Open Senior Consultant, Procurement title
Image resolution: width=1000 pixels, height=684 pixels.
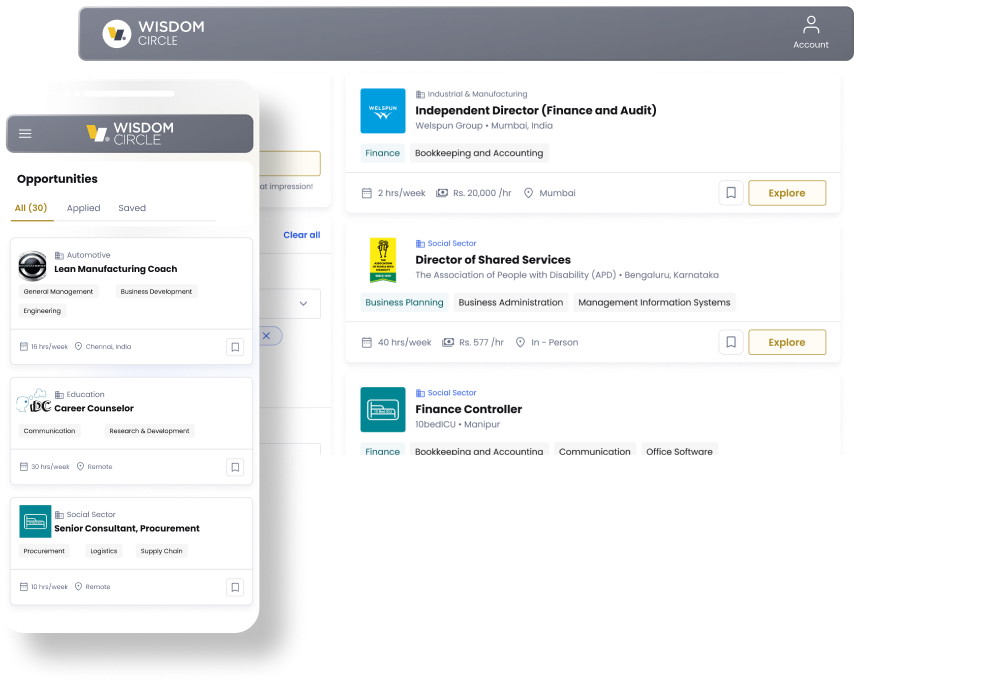[x=127, y=528]
